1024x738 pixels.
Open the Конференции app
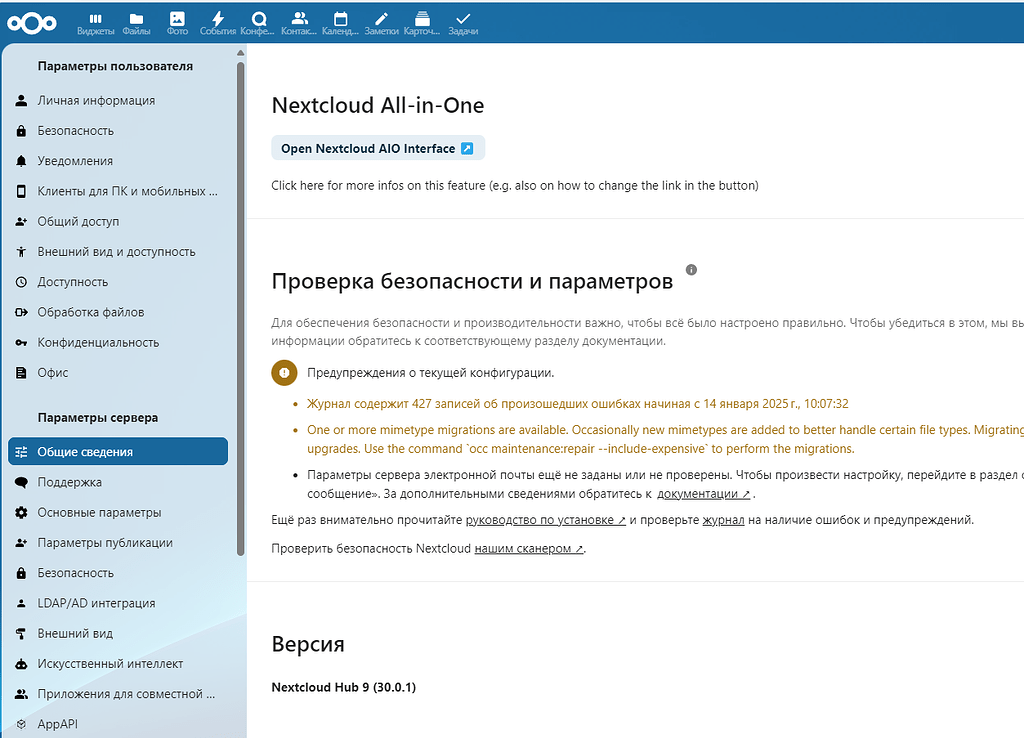click(258, 22)
